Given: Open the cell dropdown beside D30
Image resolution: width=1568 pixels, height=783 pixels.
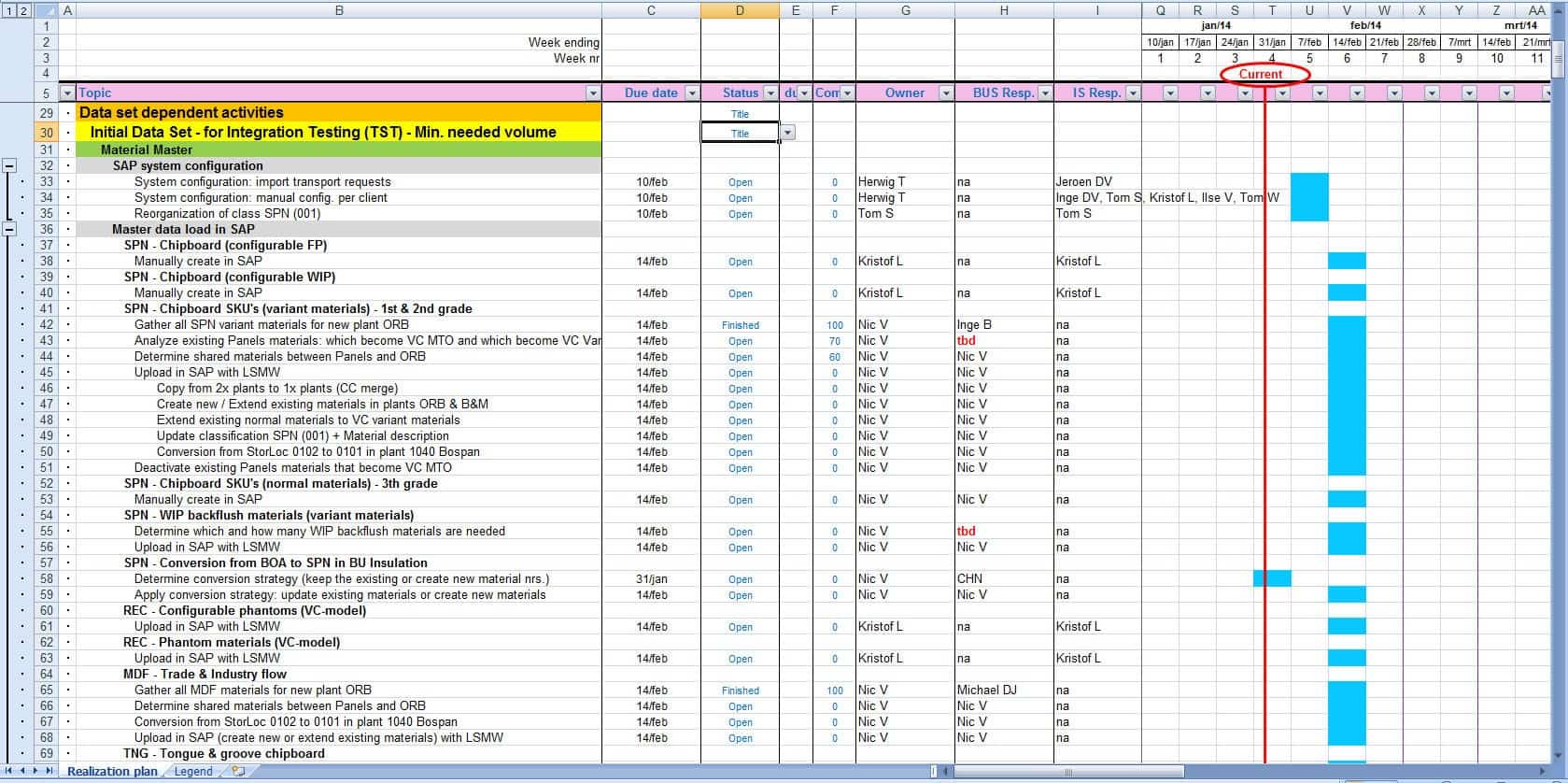Looking at the screenshot, I should (x=787, y=133).
